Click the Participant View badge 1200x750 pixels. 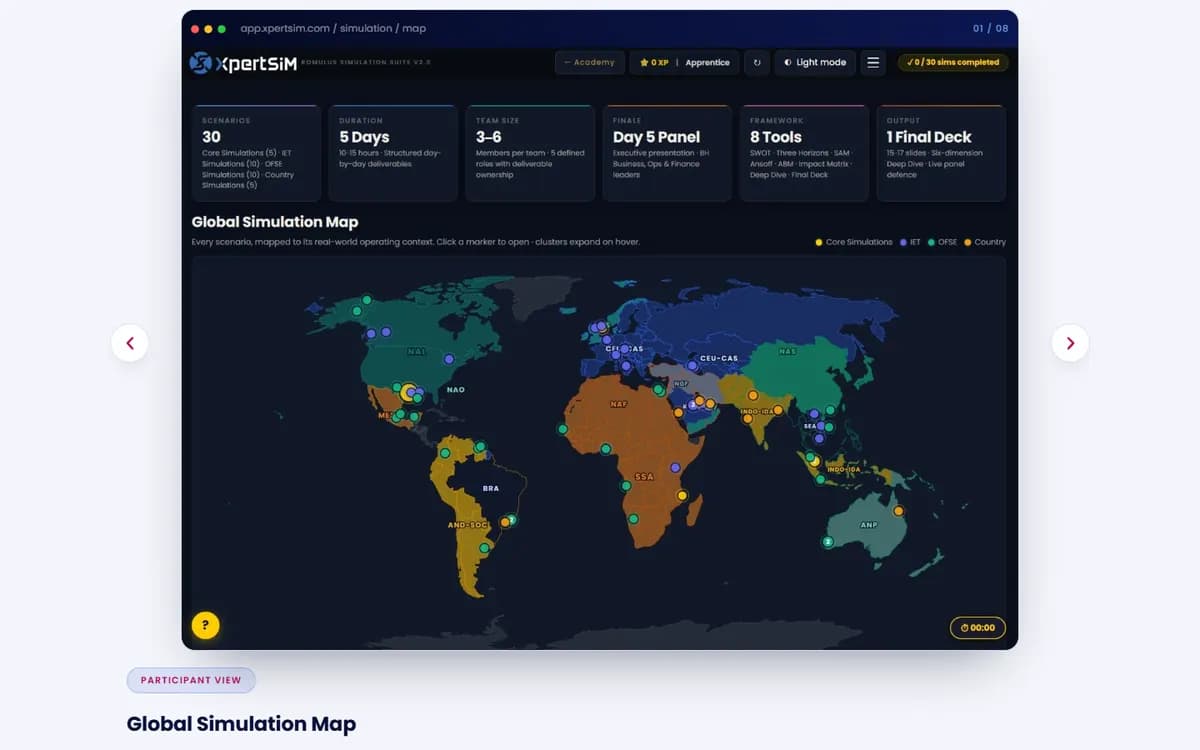point(191,680)
